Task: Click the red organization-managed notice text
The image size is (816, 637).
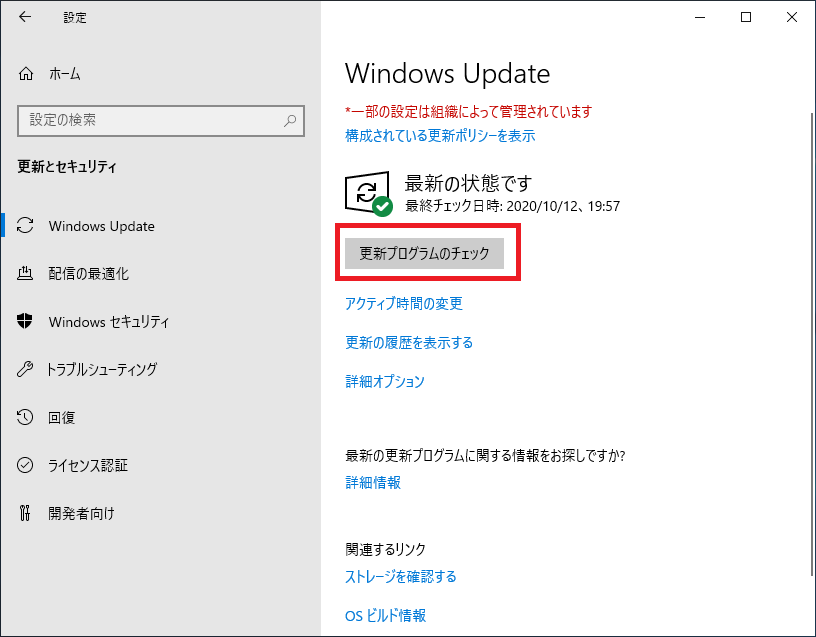Action: point(468,111)
